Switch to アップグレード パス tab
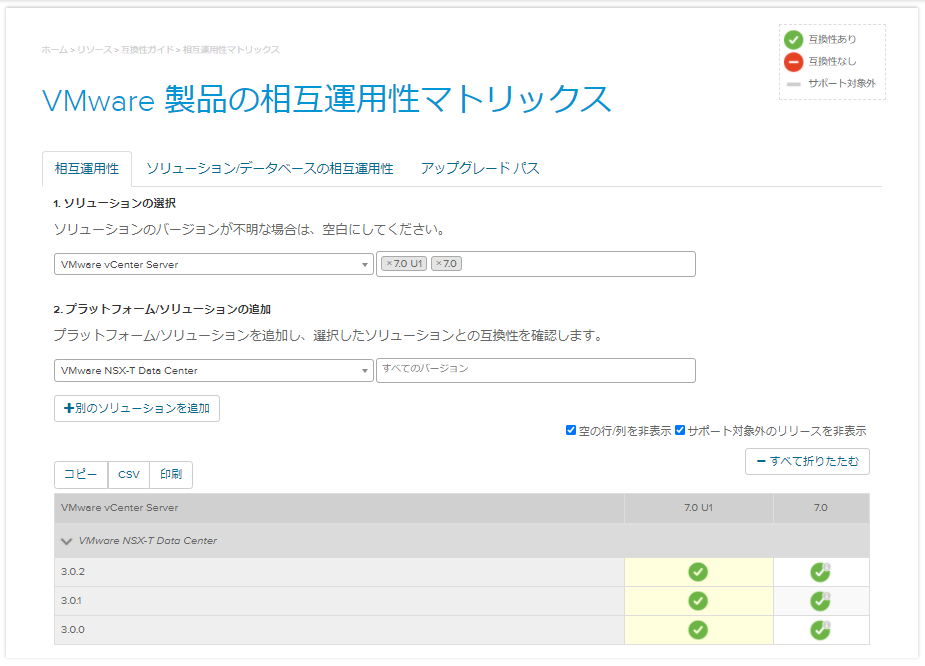 click(x=480, y=169)
